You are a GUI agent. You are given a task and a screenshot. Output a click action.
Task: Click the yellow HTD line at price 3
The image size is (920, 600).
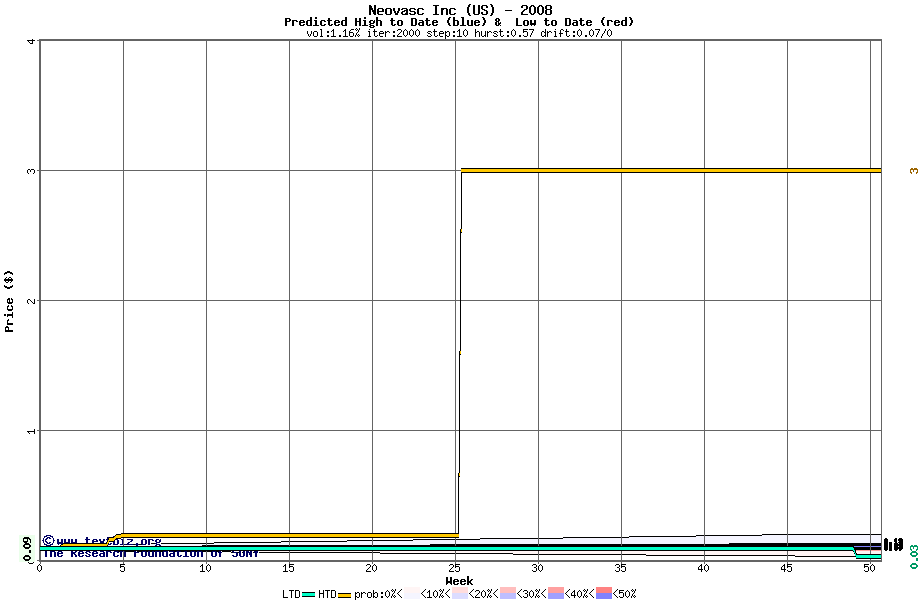click(x=671, y=171)
